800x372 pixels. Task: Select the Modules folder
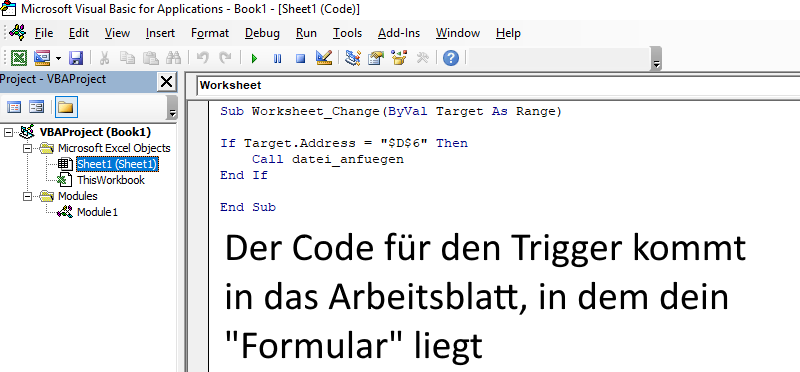(x=78, y=196)
